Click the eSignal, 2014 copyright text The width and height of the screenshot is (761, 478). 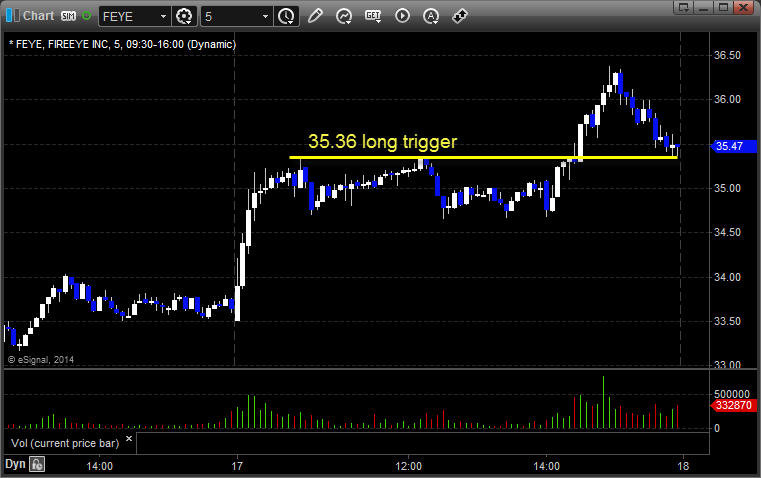pyautogui.click(x=41, y=360)
